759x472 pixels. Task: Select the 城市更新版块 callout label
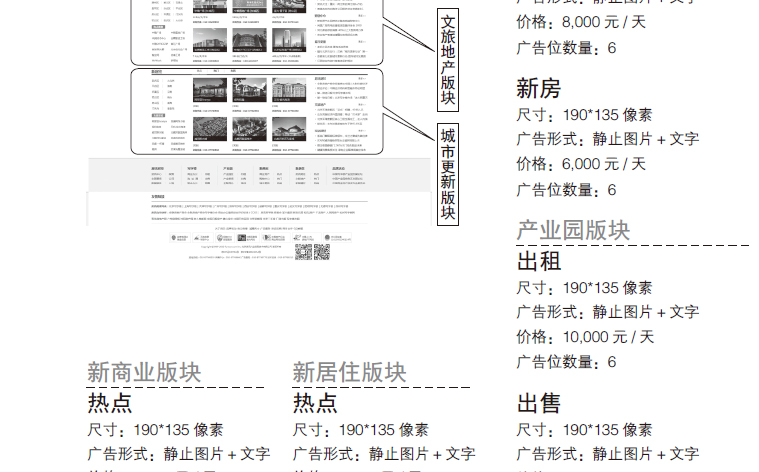(447, 174)
